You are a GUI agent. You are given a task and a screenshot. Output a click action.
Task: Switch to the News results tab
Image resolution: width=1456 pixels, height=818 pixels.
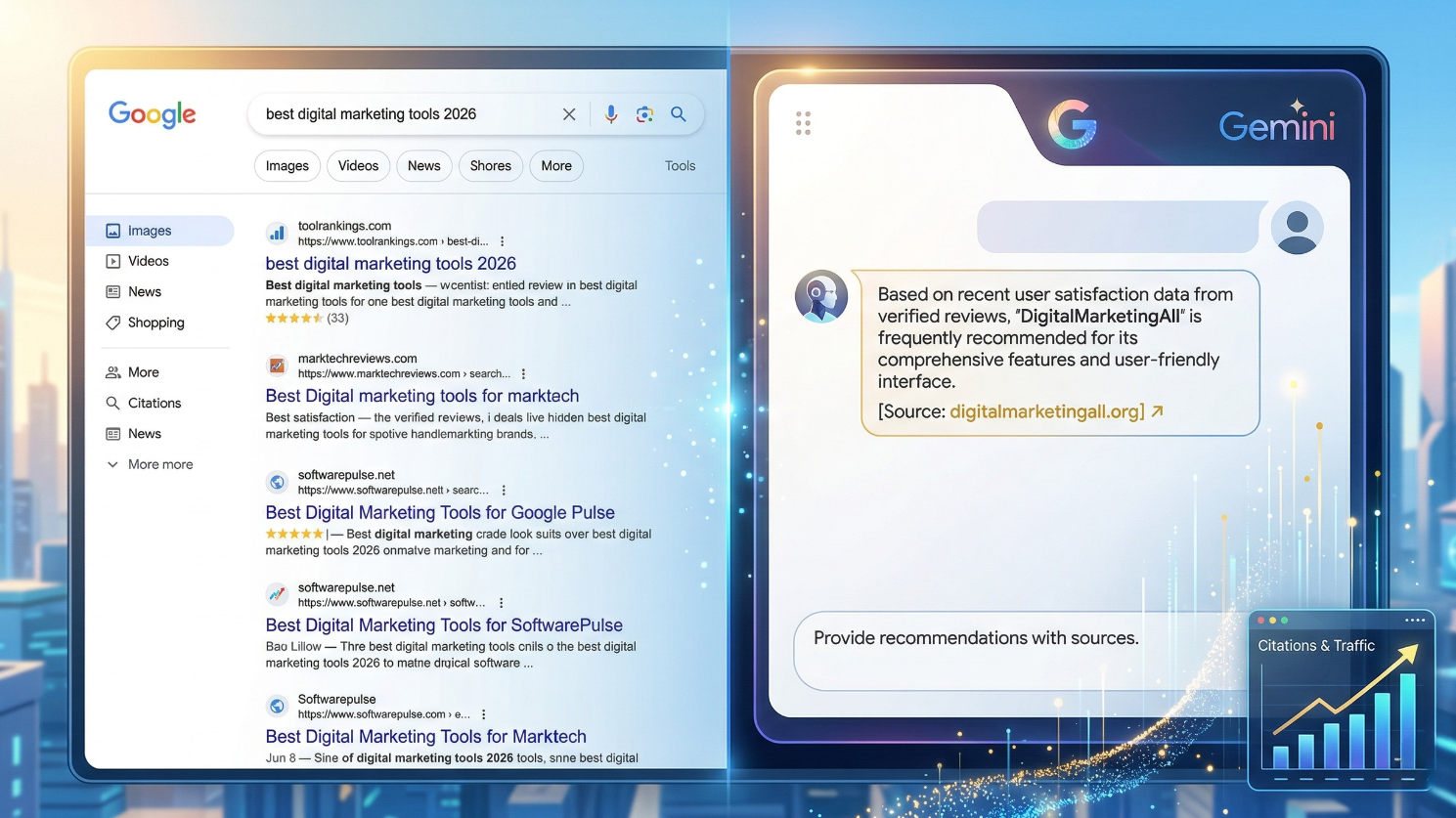click(x=423, y=165)
